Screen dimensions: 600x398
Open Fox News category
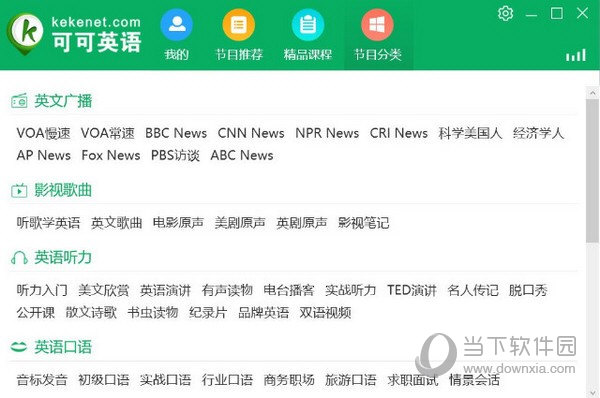click(111, 155)
